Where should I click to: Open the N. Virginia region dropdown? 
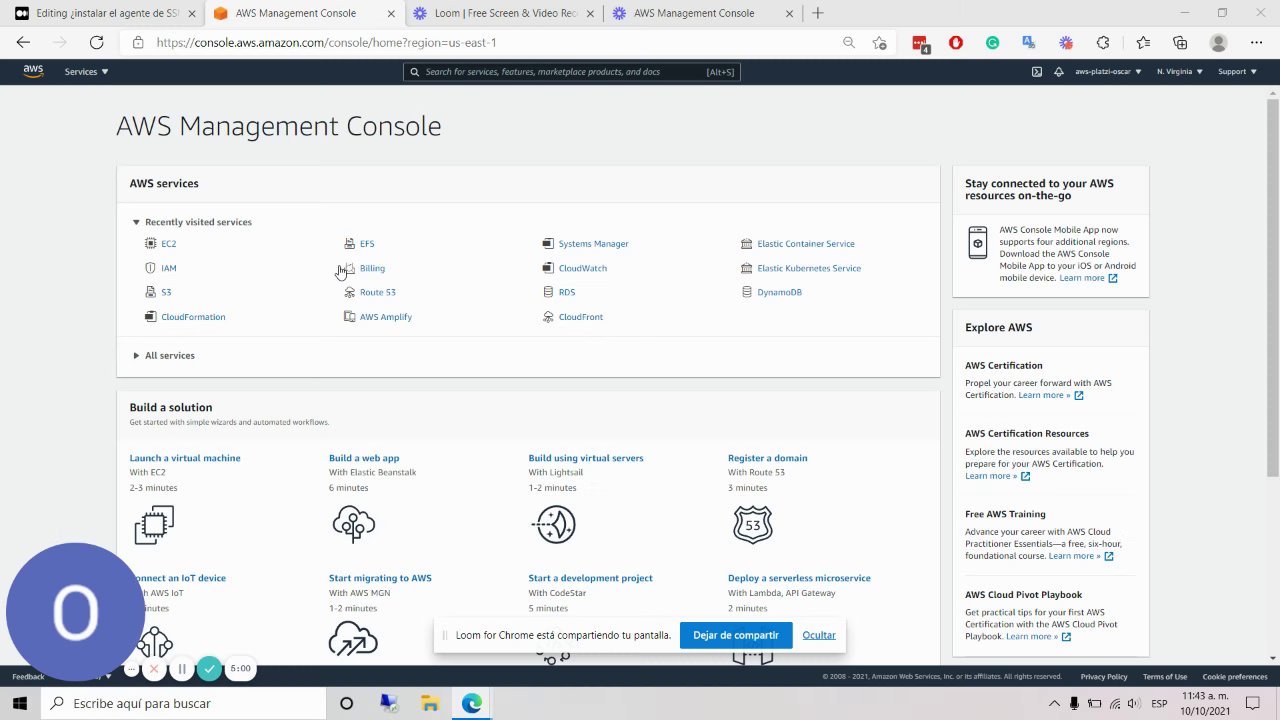1180,72
